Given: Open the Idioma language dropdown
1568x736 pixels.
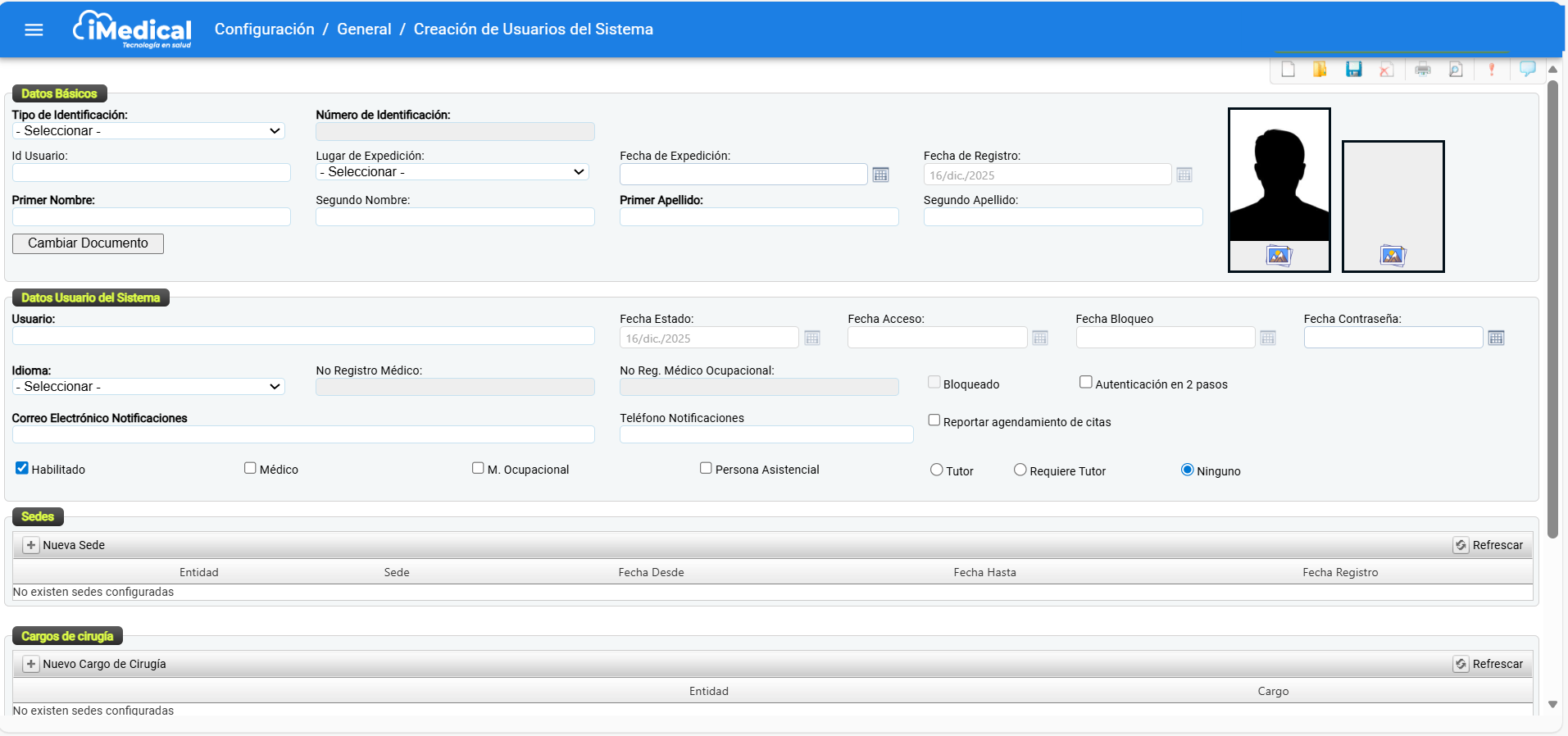Looking at the screenshot, I should (148, 387).
